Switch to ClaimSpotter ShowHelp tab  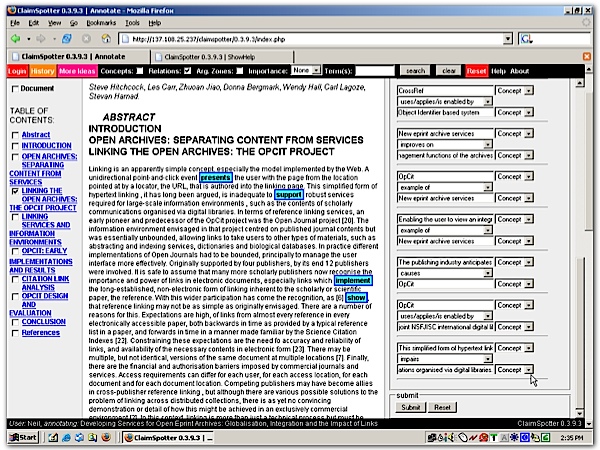point(222,57)
